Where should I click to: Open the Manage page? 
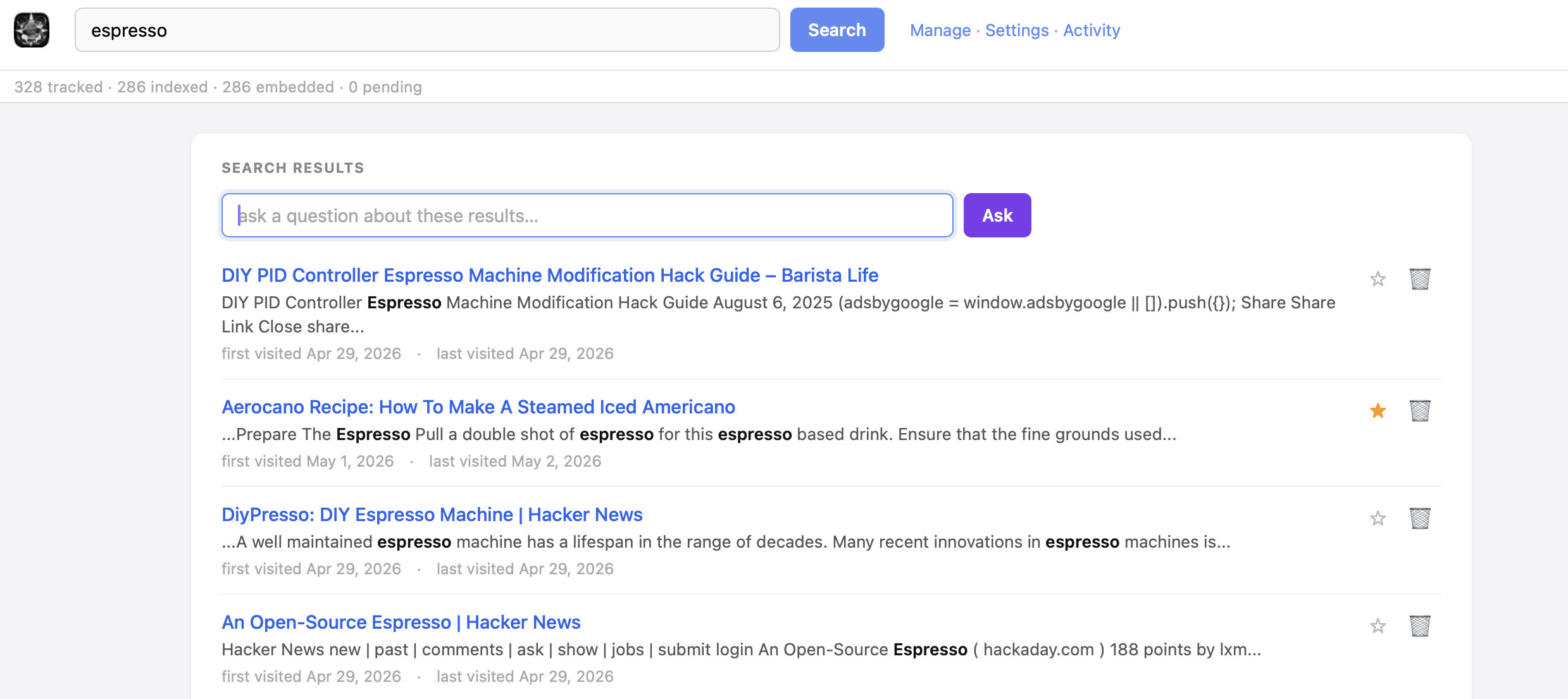940,30
